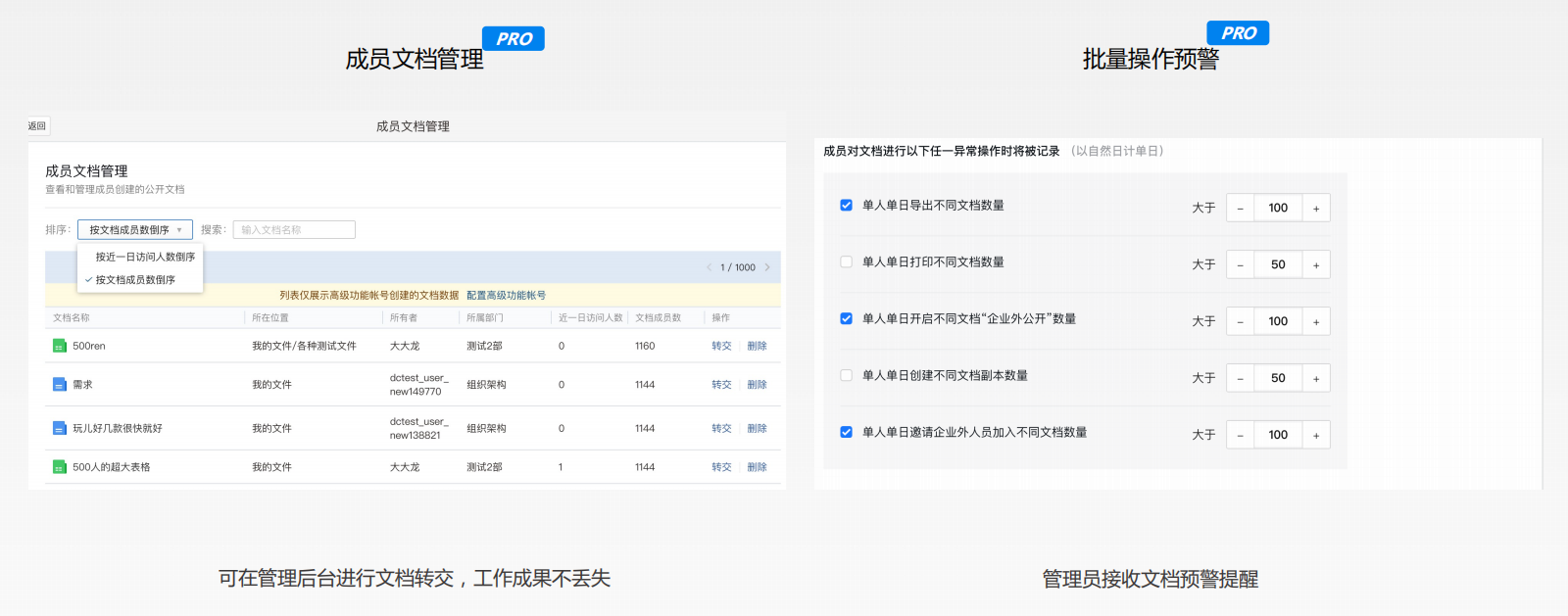Click the 玩儿好几款很快就好 document icon
The width and height of the screenshot is (1568, 616).
[x=60, y=428]
